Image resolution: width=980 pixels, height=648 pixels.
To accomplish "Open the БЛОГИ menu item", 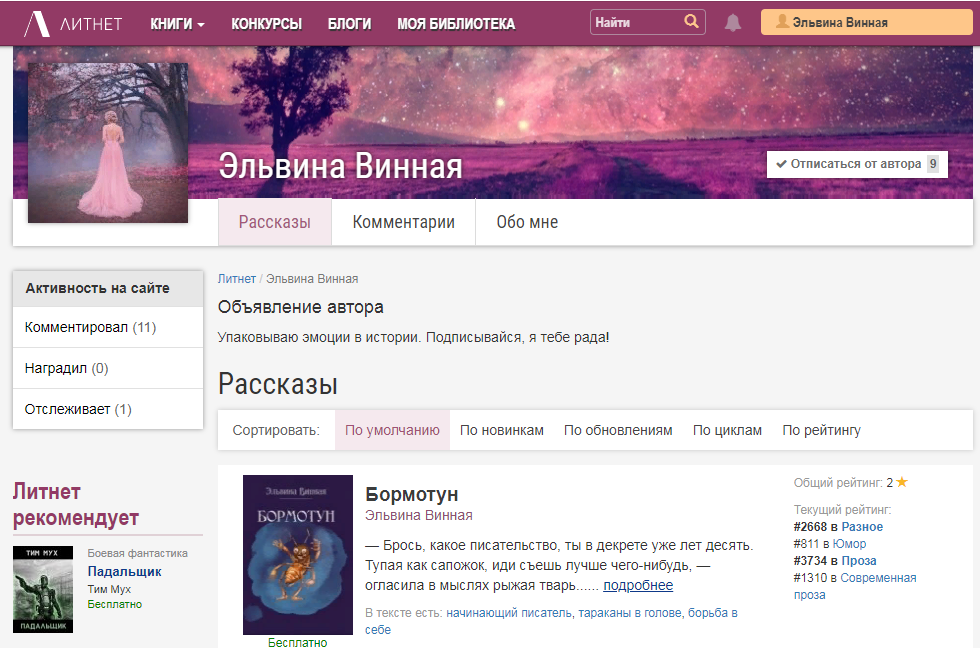I will (349, 22).
